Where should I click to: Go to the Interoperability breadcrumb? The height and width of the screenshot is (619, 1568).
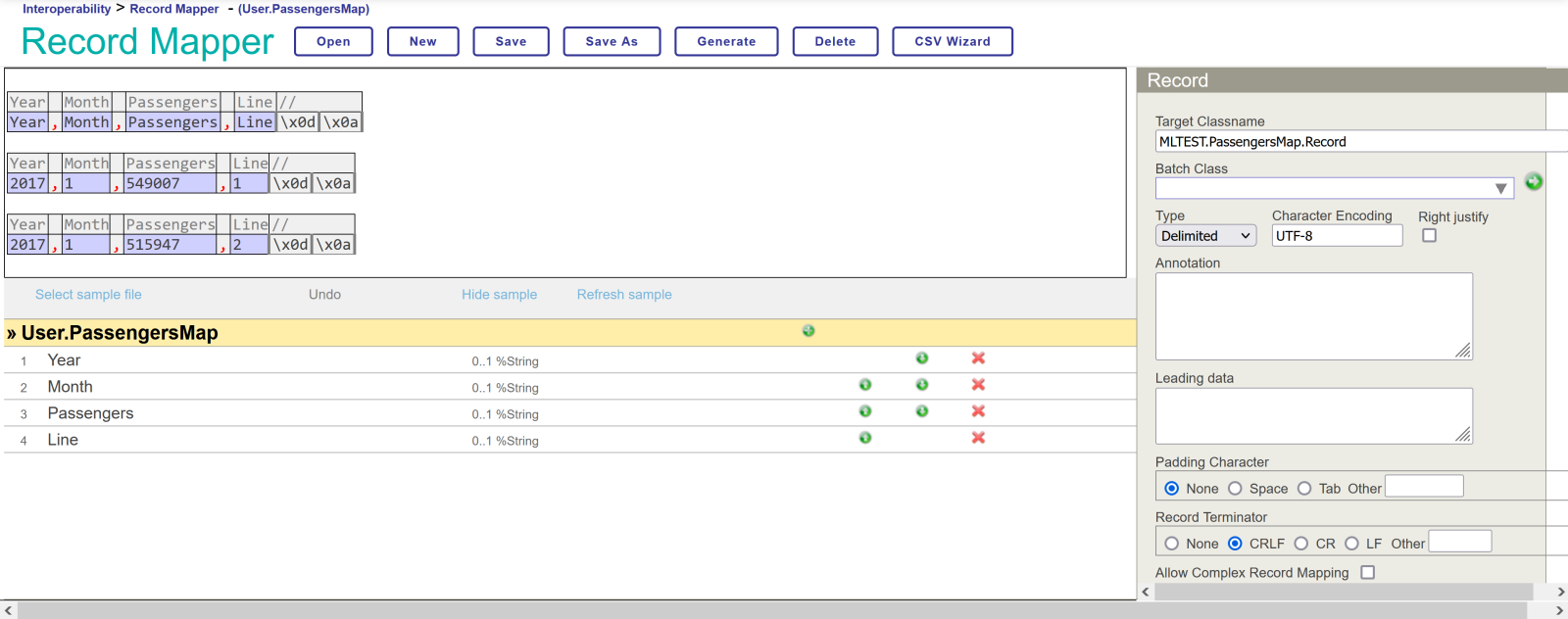coord(67,9)
